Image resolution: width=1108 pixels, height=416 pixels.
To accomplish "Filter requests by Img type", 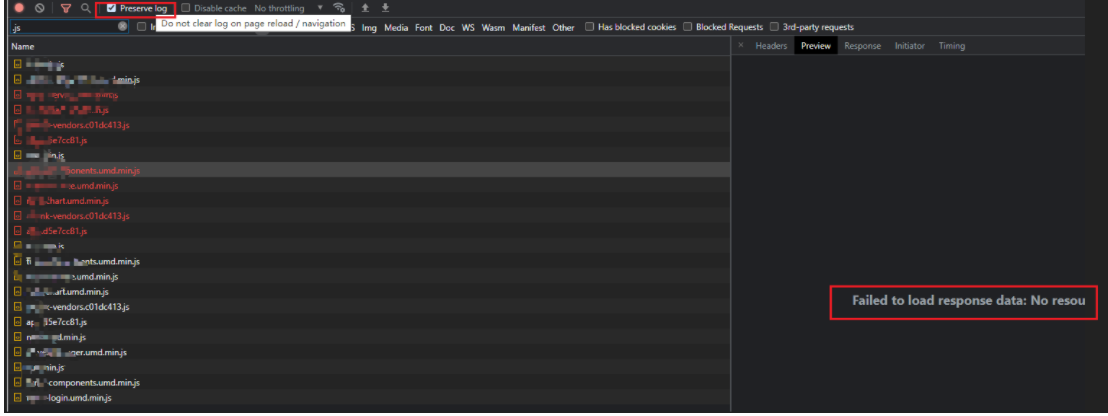I will point(369,28).
